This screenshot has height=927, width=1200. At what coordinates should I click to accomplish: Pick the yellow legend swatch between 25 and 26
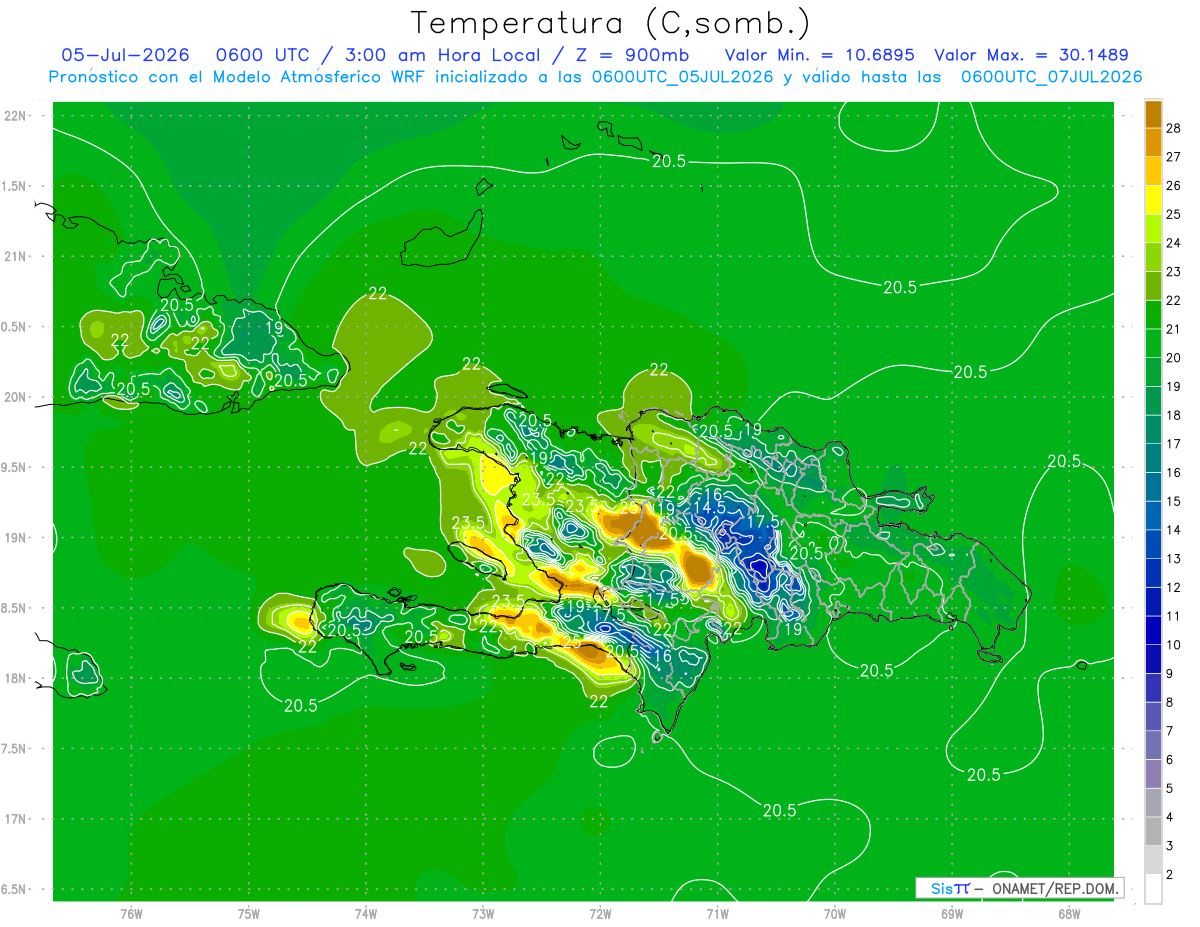point(1153,199)
